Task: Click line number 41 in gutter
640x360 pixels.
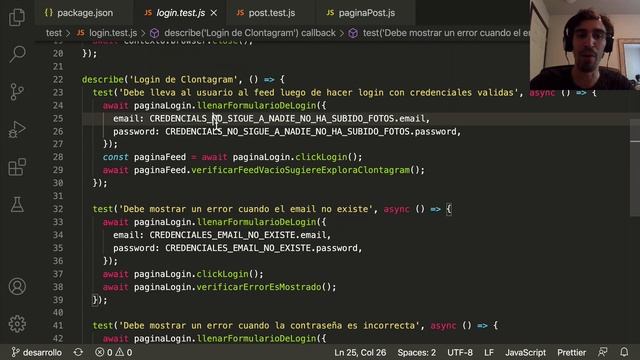Action: (x=58, y=326)
